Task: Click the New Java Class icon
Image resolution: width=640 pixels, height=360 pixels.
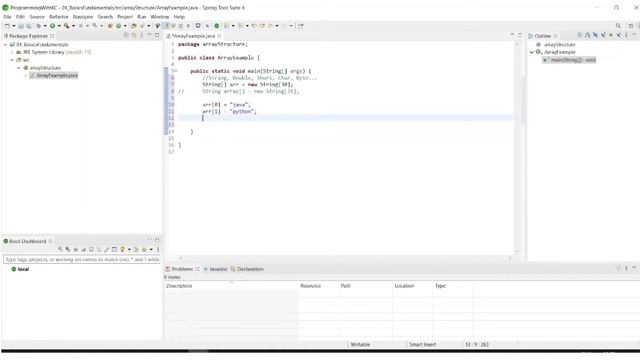Action: [x=118, y=26]
